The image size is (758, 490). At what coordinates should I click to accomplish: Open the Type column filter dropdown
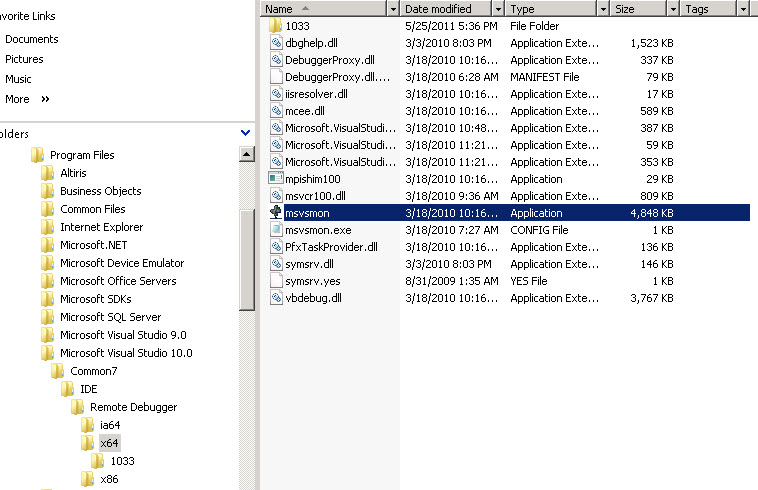pos(603,9)
